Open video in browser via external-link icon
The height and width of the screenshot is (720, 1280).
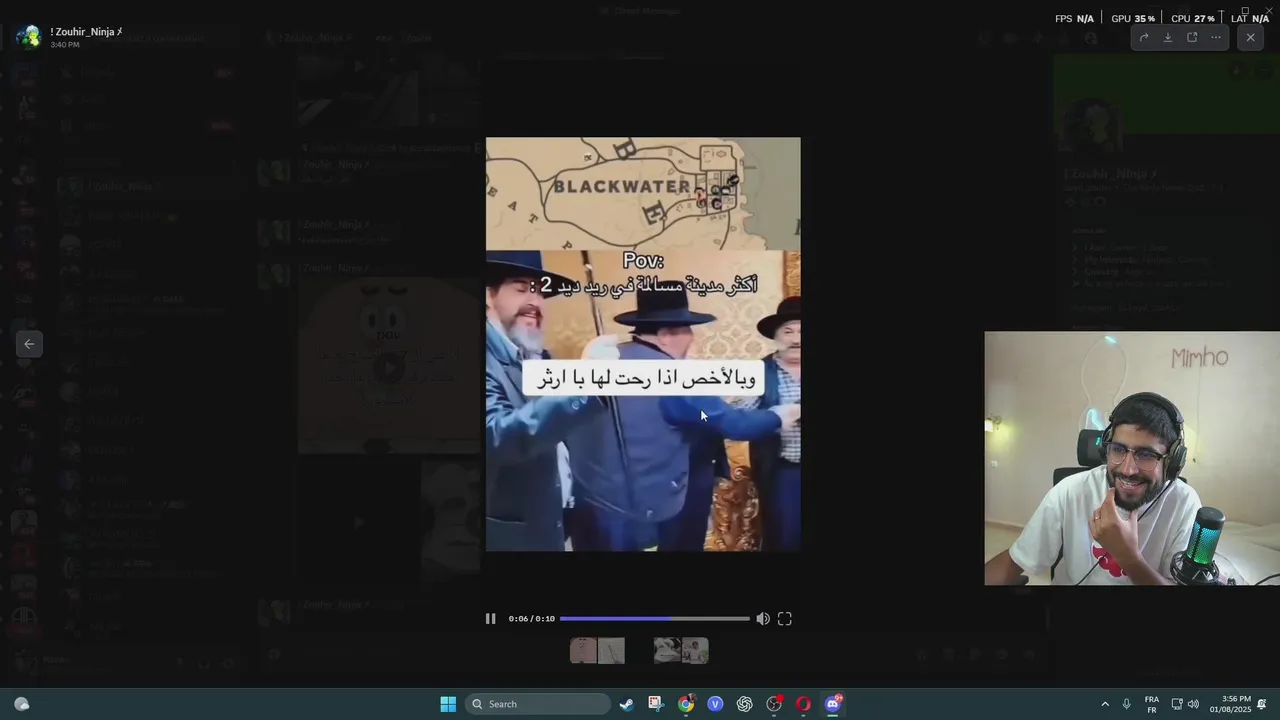pyautogui.click(x=1192, y=37)
